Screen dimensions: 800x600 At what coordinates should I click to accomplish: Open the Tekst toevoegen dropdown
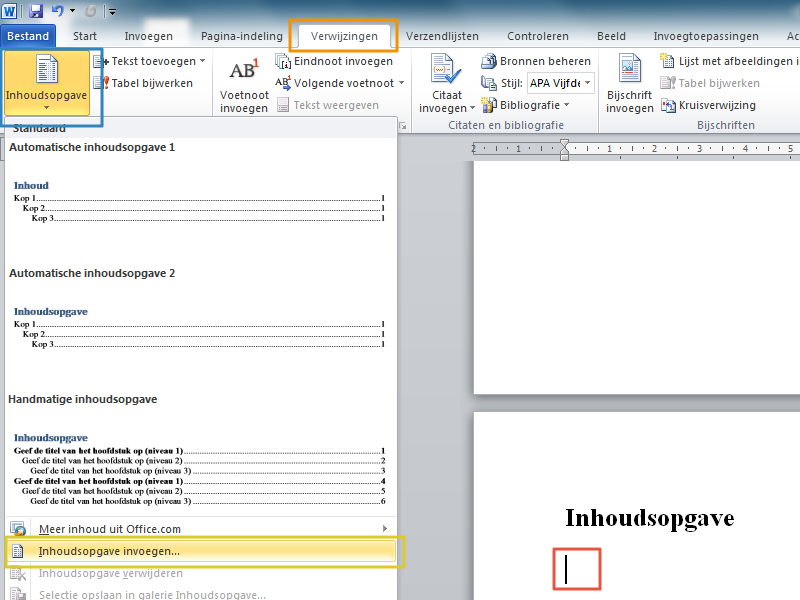coord(203,61)
